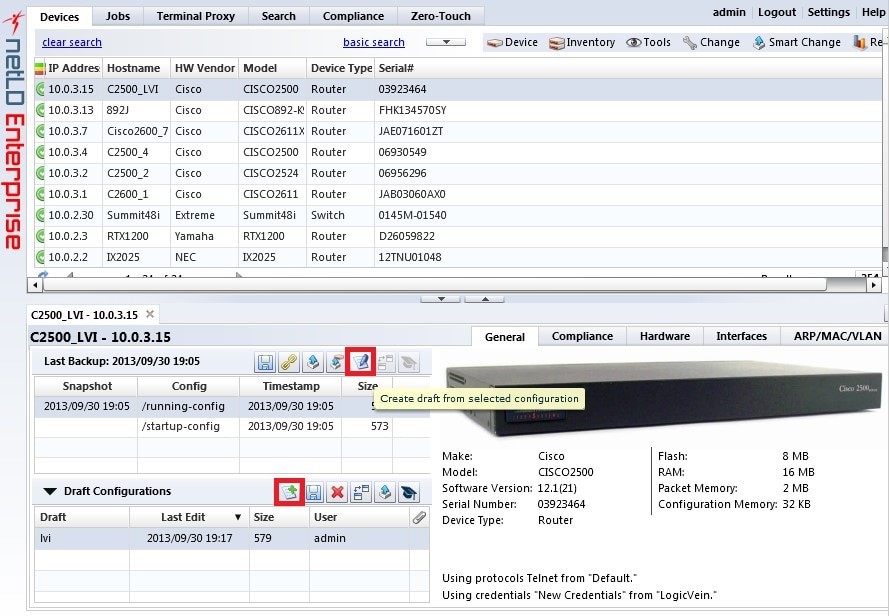
Task: Delete the draft using the red X icon
Action: click(337, 492)
